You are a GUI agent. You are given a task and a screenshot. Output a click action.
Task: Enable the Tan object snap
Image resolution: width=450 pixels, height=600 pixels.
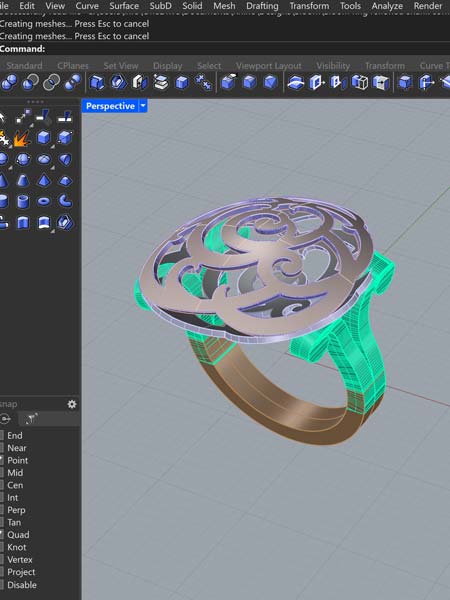[11, 522]
